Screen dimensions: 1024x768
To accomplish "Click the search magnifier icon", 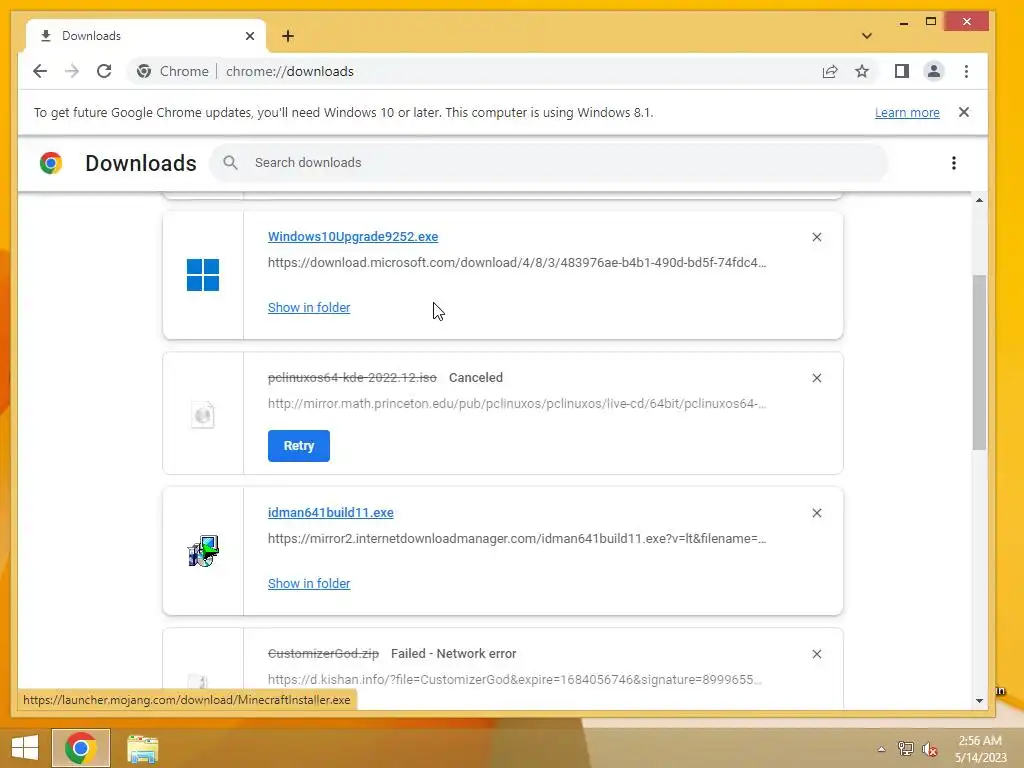I will [x=230, y=163].
